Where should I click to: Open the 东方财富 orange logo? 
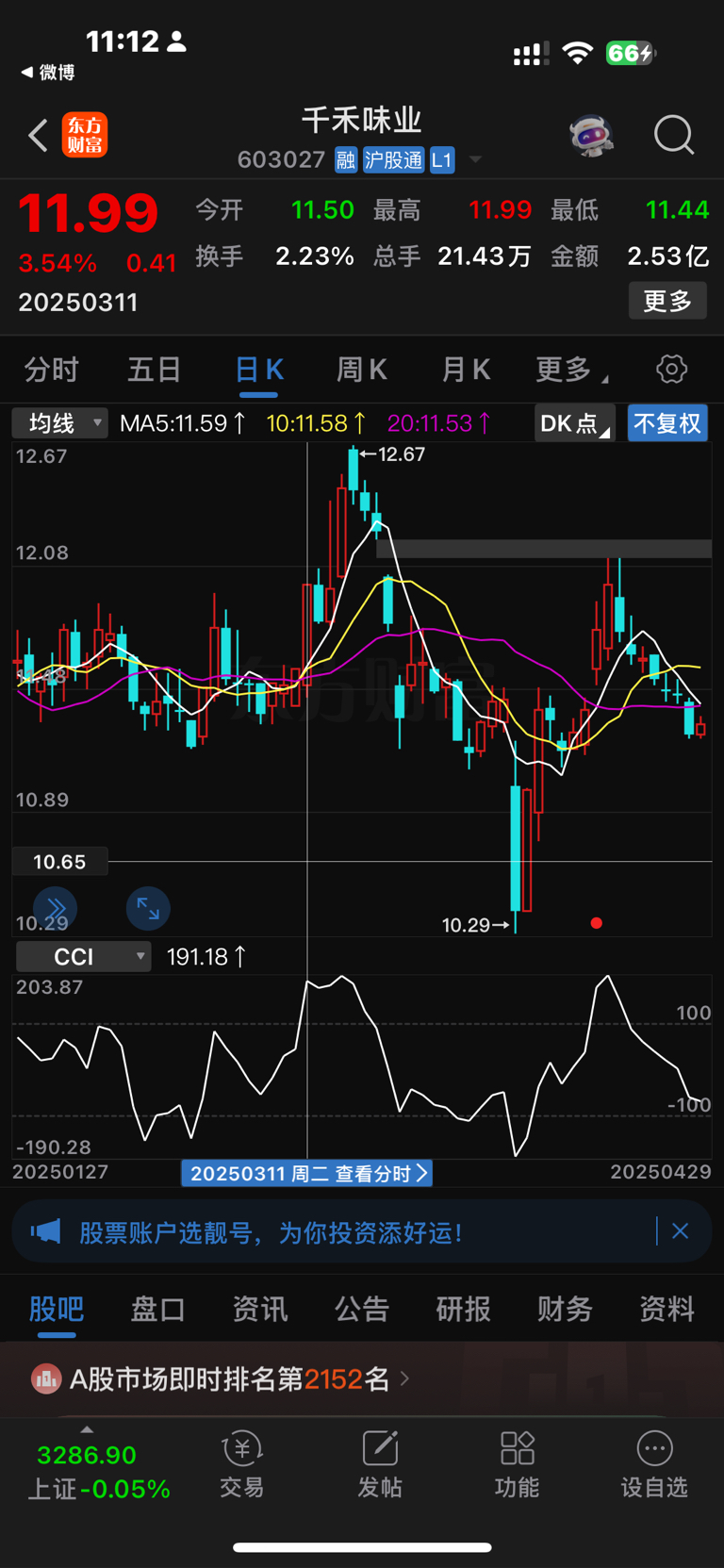pyautogui.click(x=85, y=135)
